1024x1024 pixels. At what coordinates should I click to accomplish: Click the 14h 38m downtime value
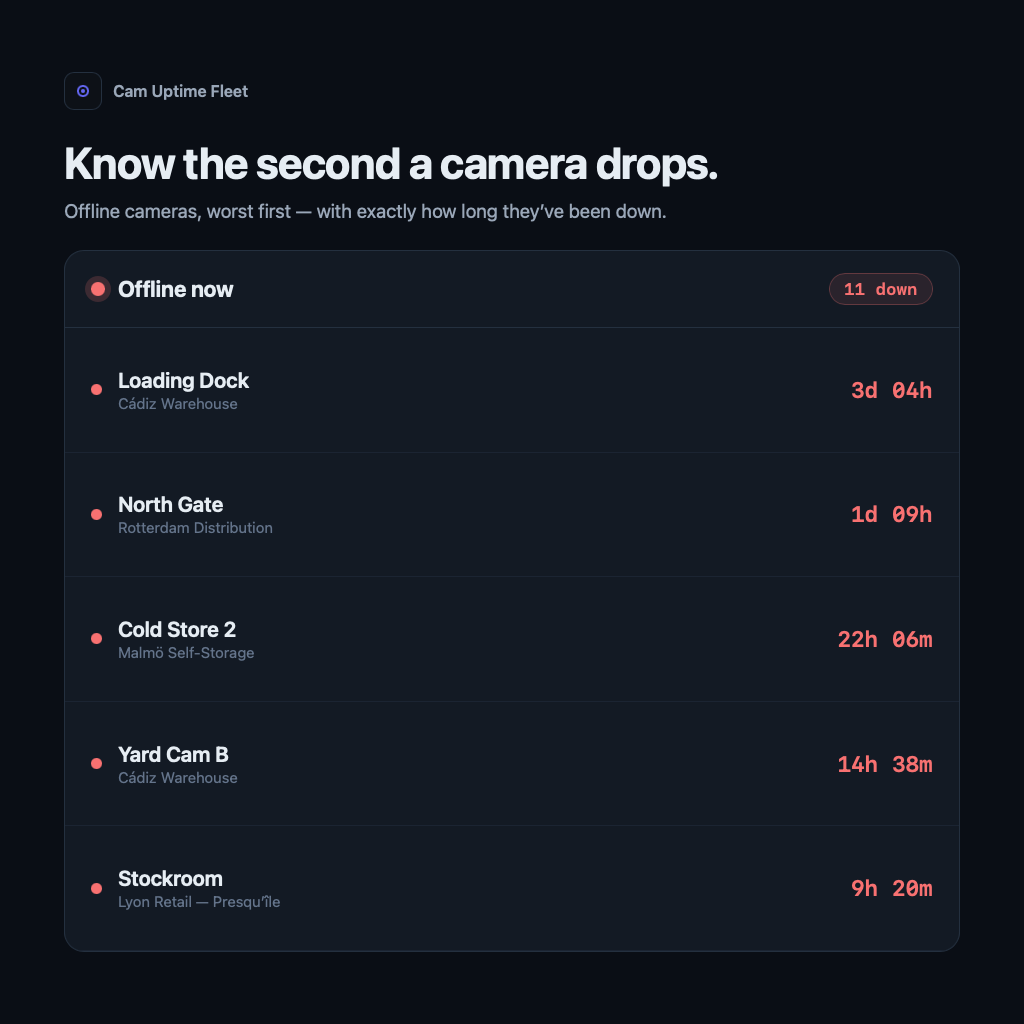pyautogui.click(x=885, y=764)
